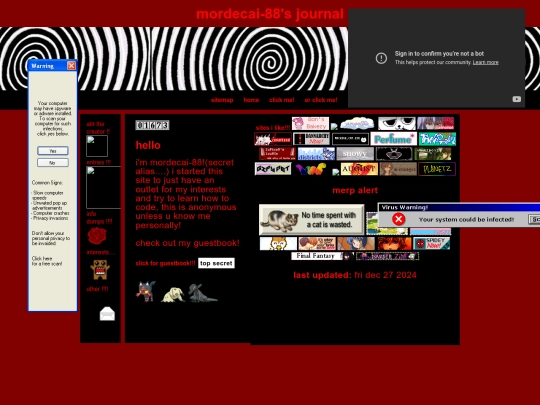Click the black TV-bug badge
Screen dimensions: 540x405
pos(394,154)
